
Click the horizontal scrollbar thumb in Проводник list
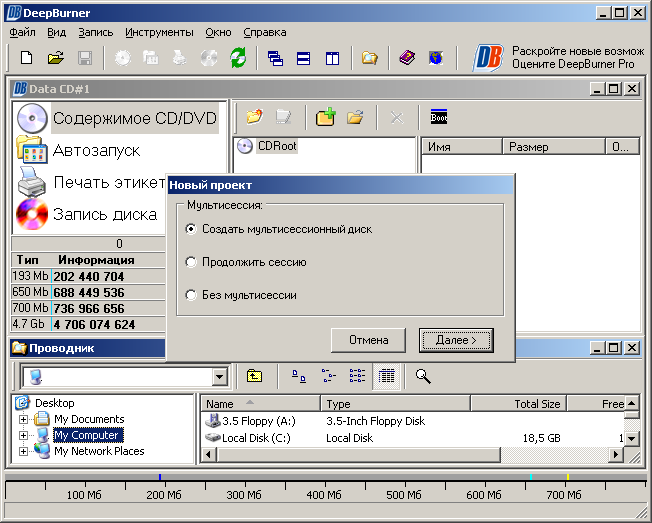pyautogui.click(x=358, y=455)
